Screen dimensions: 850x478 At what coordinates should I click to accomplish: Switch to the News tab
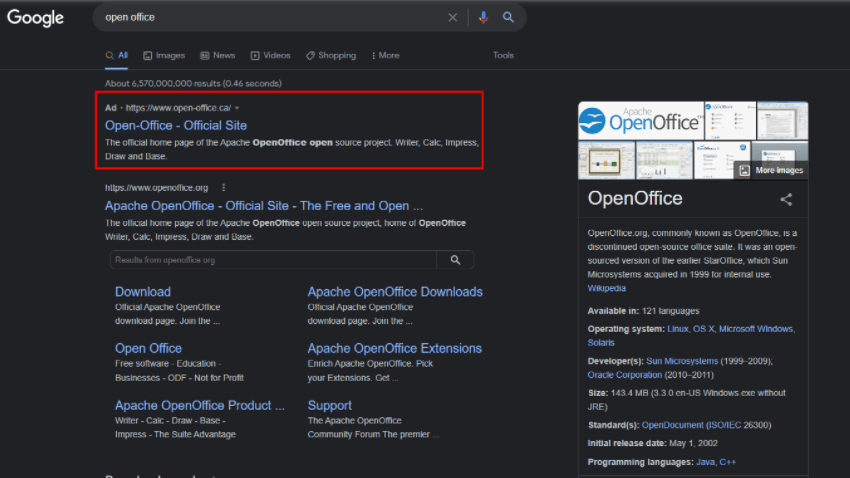(x=217, y=55)
